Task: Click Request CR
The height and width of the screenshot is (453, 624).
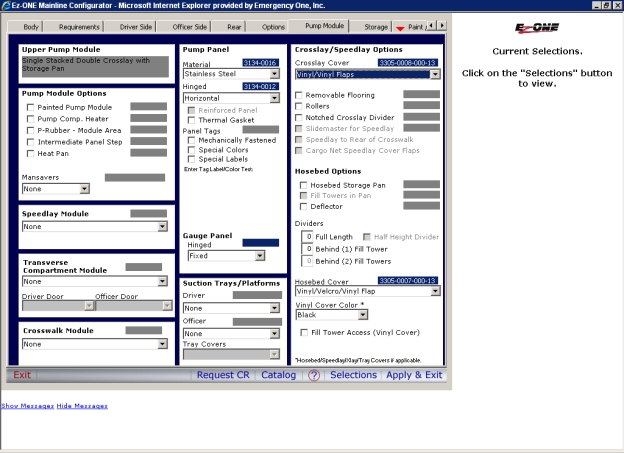Action: [223, 375]
